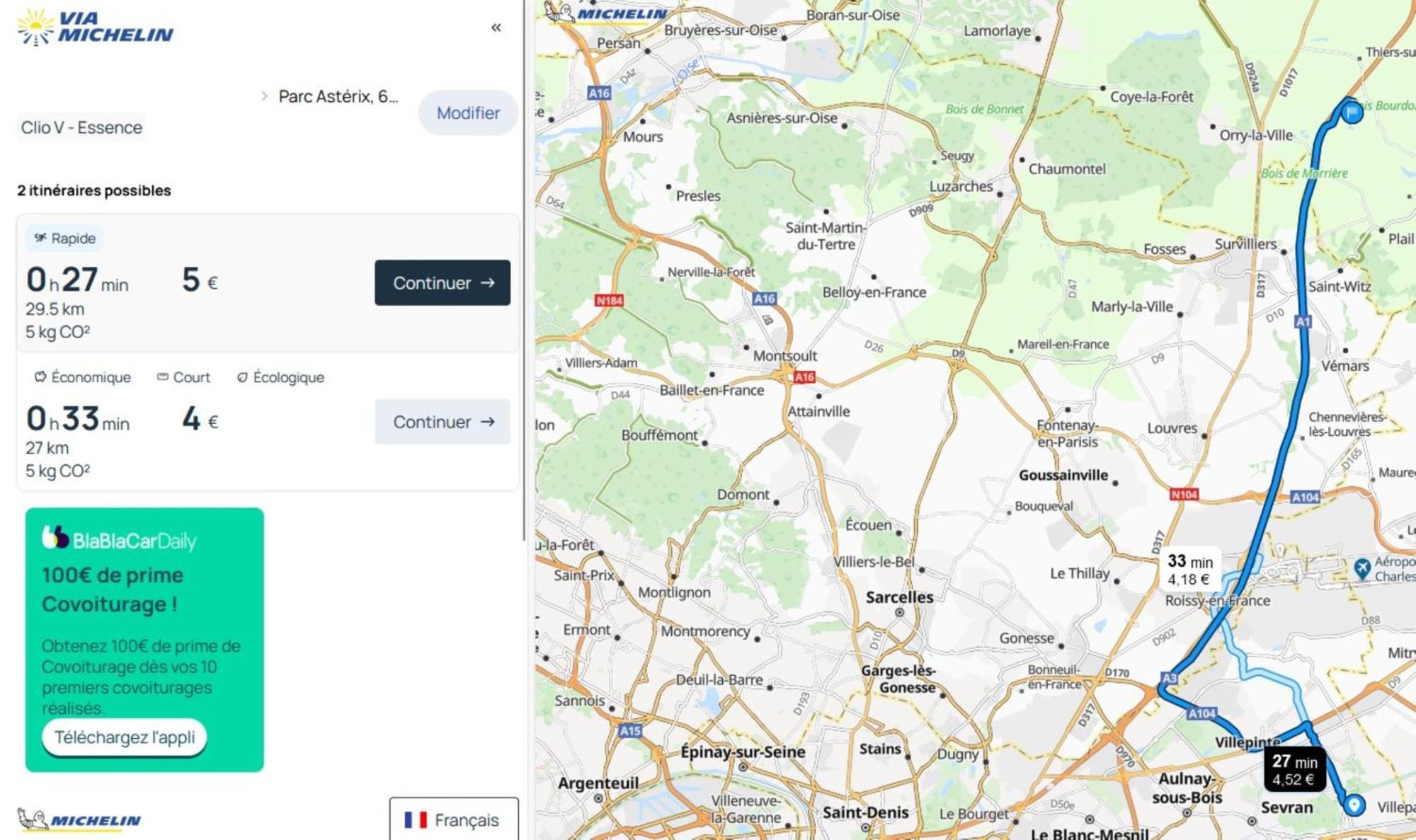Open the BlaBlaCarDaily logo
The width and height of the screenshot is (1416, 840).
point(118,539)
